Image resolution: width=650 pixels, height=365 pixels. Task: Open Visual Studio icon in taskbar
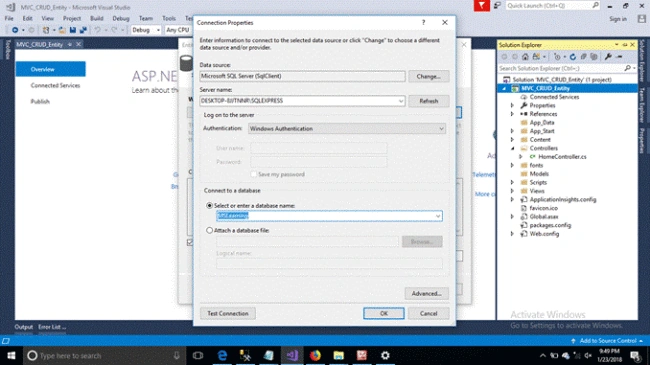[x=292, y=355]
